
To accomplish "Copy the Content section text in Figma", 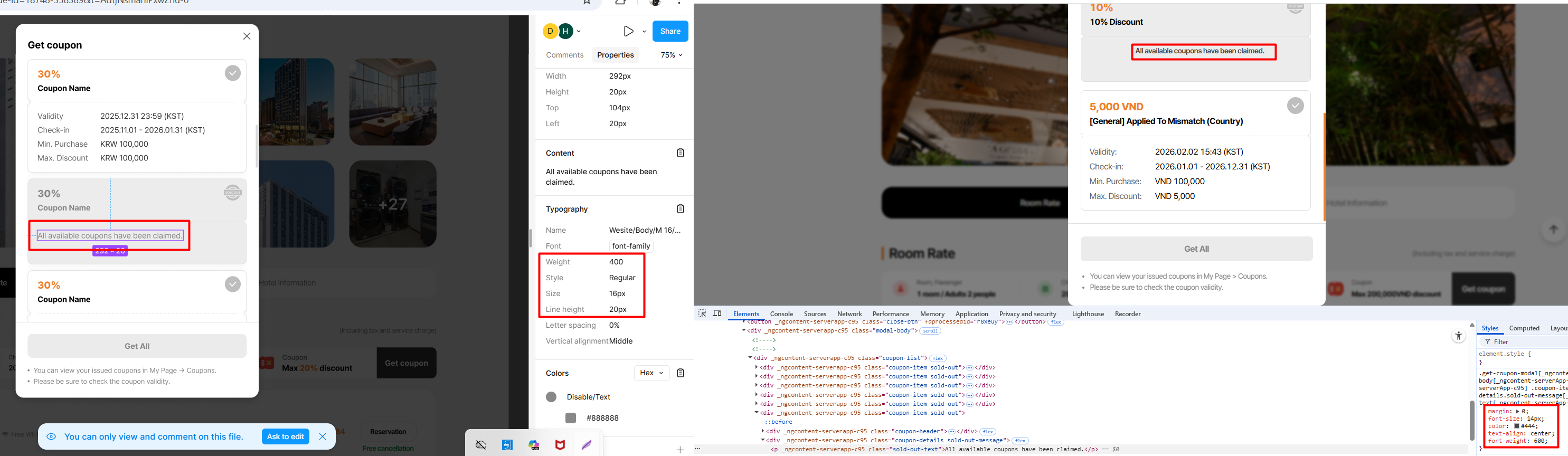I will (x=681, y=153).
